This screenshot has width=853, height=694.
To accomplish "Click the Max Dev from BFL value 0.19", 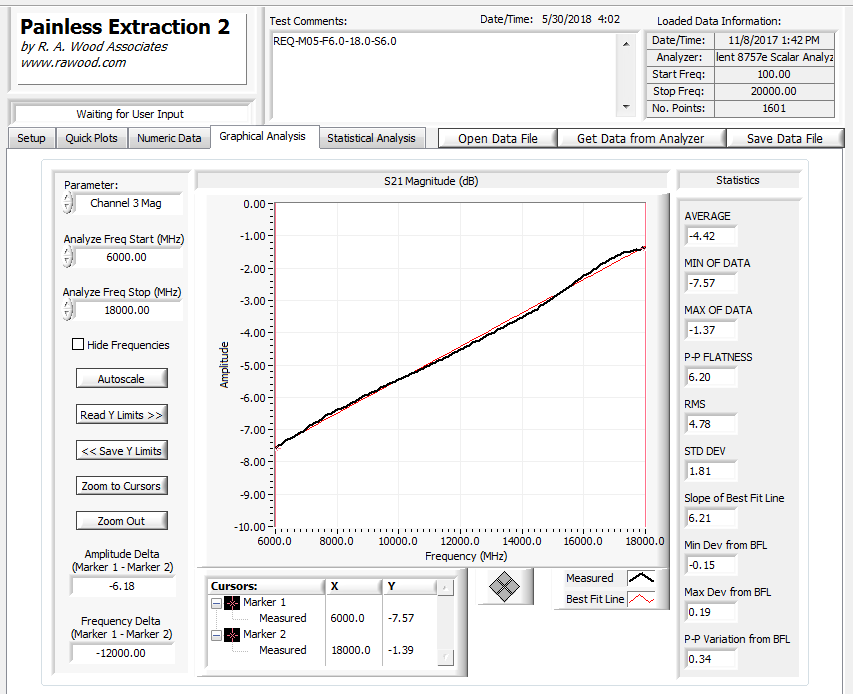I will click(710, 612).
